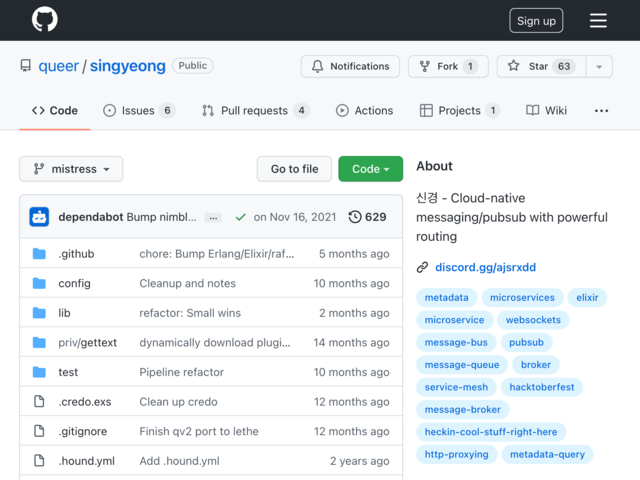The width and height of the screenshot is (640, 480).
Task: Click the Go to file button
Action: point(294,169)
